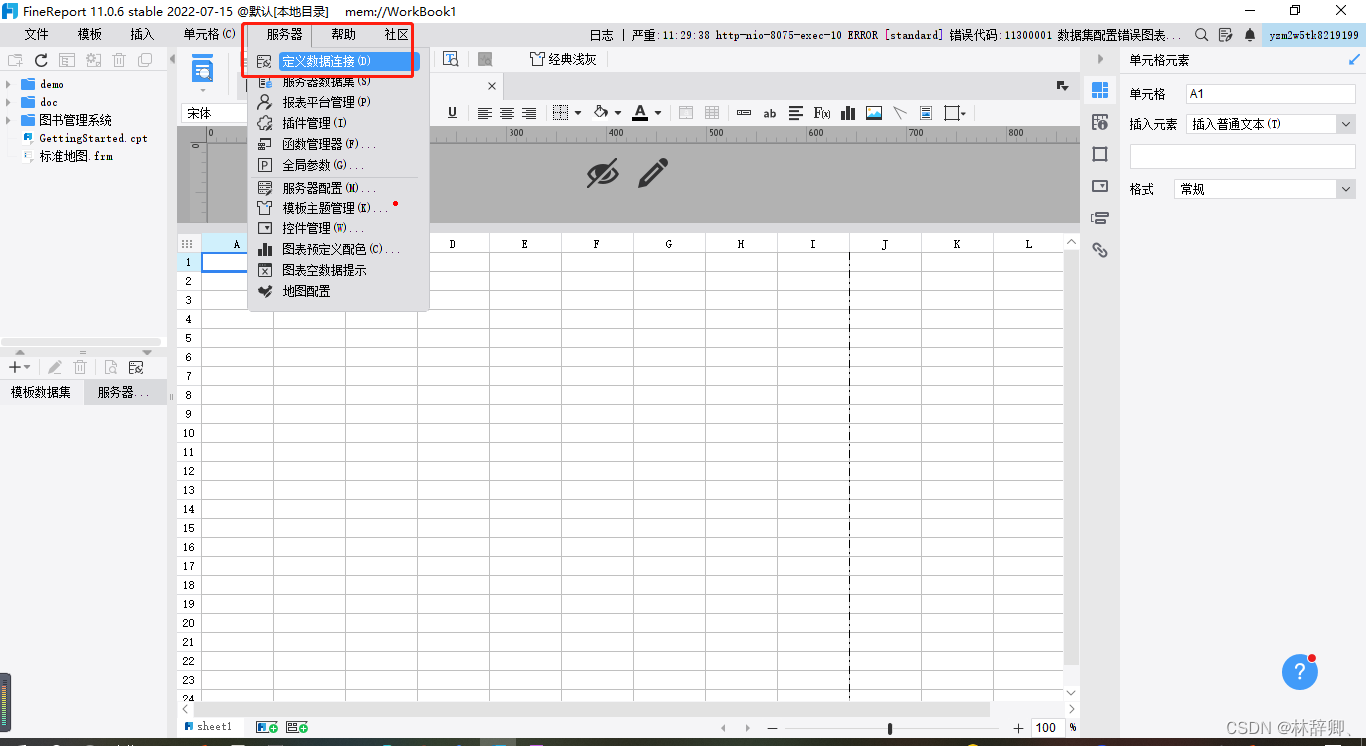Open the search magnifier icon top right
The width and height of the screenshot is (1366, 746).
pyautogui.click(x=1201, y=35)
